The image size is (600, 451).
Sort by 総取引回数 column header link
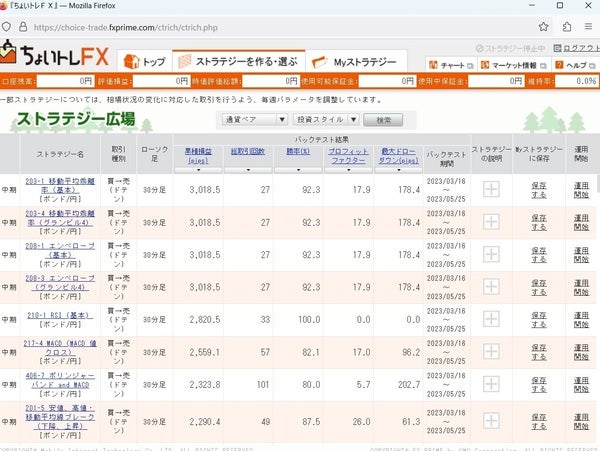[x=248, y=151]
